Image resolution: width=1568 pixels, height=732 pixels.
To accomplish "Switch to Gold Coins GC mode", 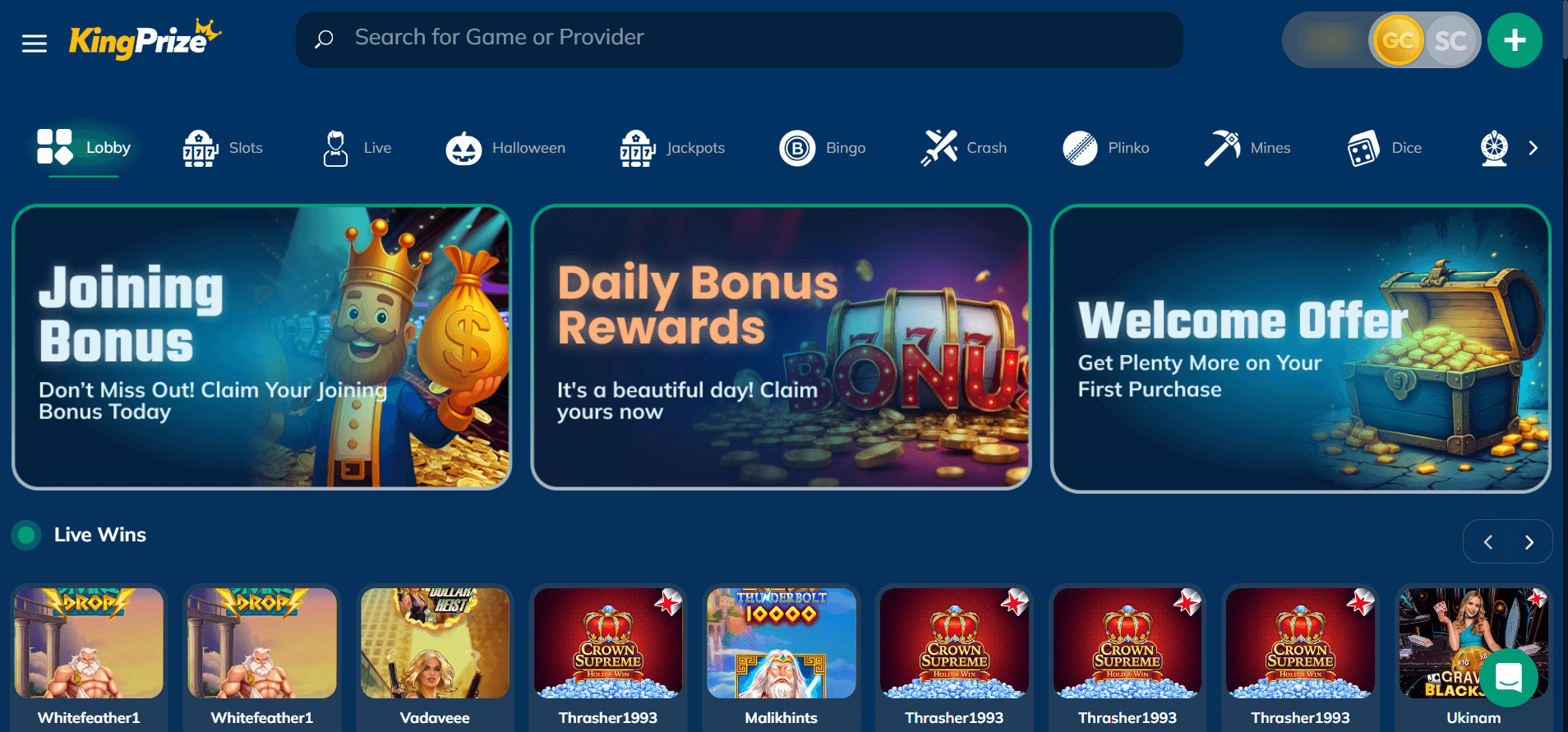I will click(1397, 40).
